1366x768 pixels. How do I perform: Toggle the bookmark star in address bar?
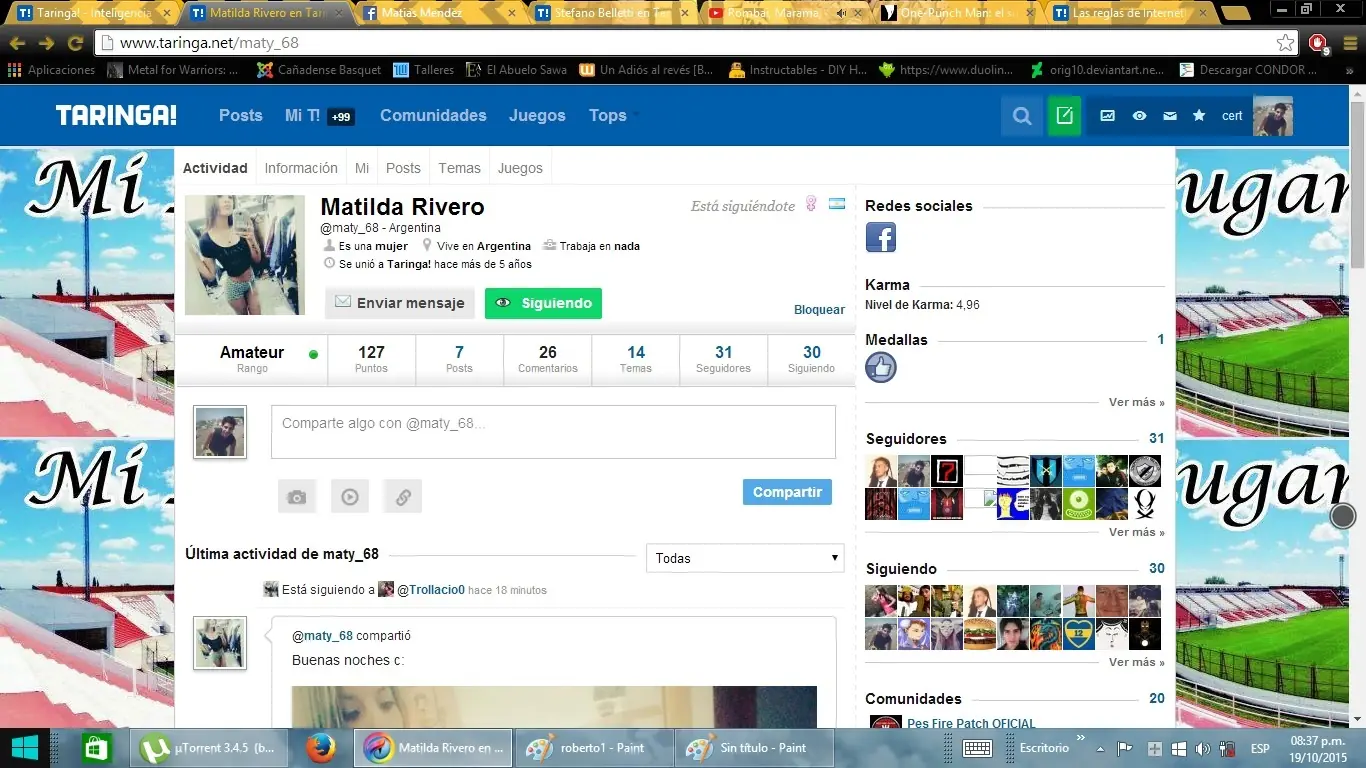[1285, 43]
